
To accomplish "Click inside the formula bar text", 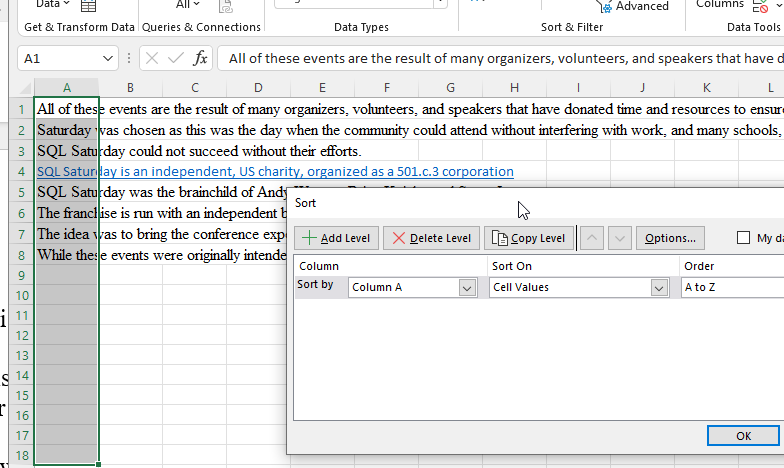I will (500, 59).
